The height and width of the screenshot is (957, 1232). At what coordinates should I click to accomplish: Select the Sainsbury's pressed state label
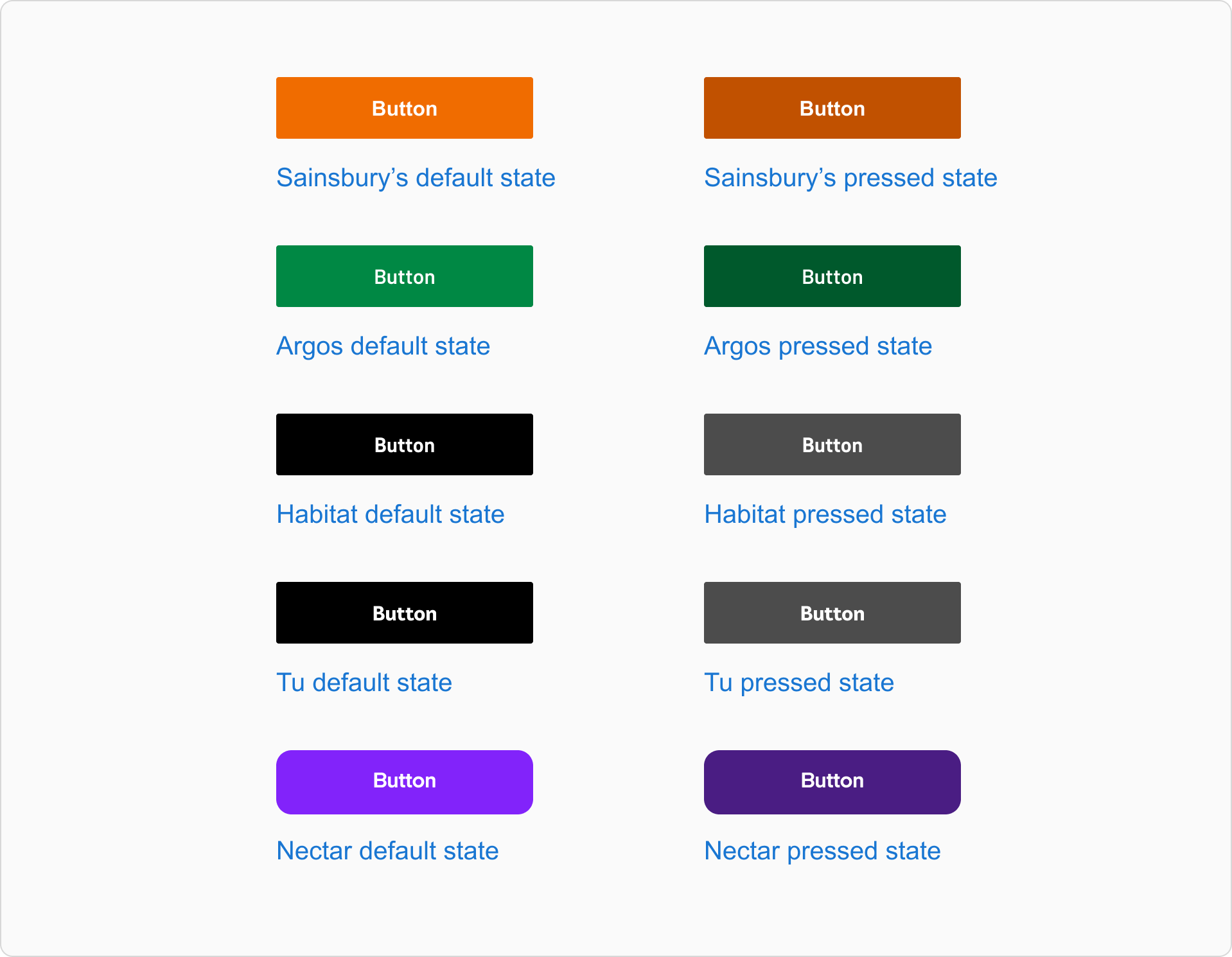pos(850,177)
